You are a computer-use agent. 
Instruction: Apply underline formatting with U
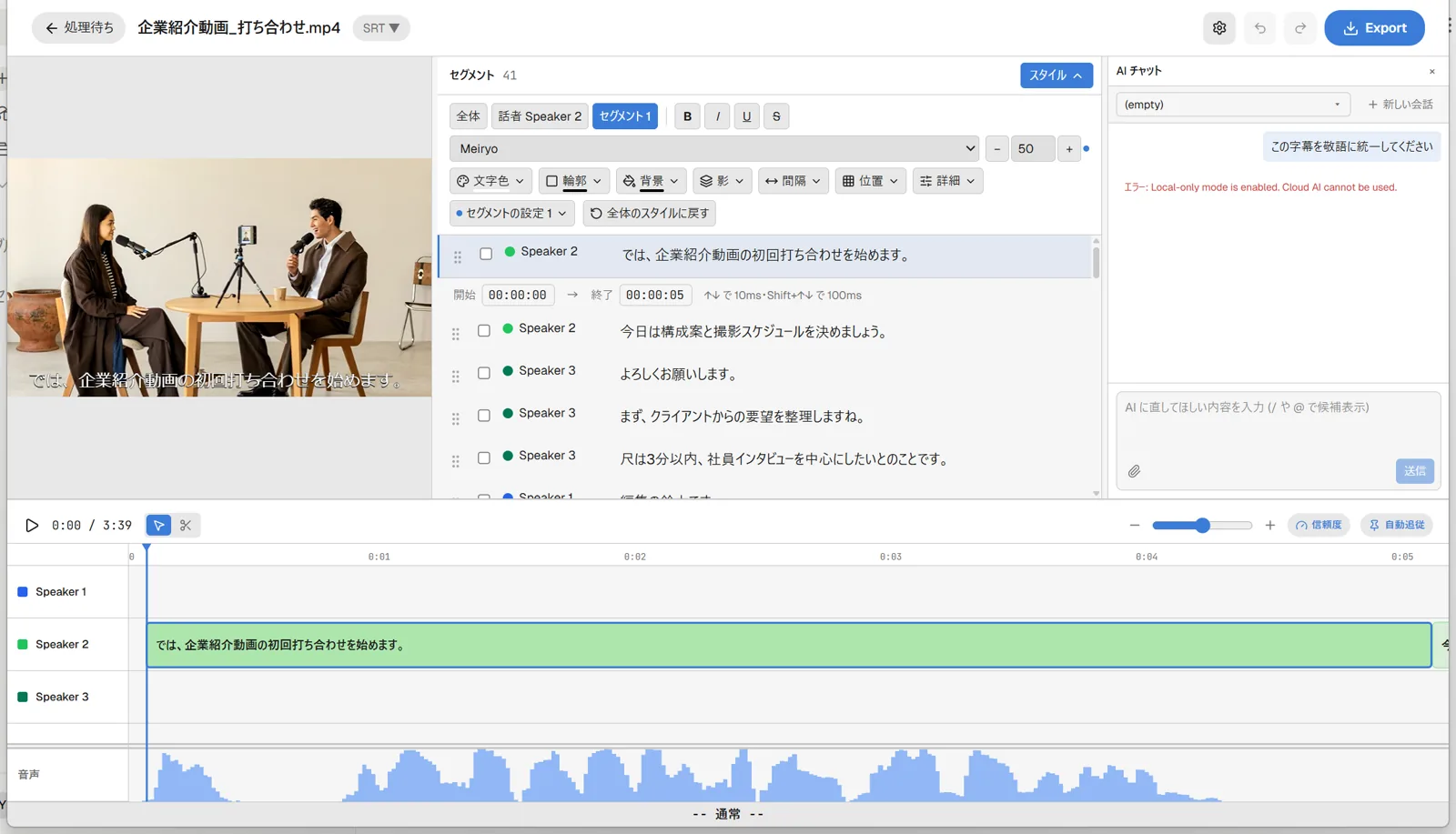click(747, 116)
